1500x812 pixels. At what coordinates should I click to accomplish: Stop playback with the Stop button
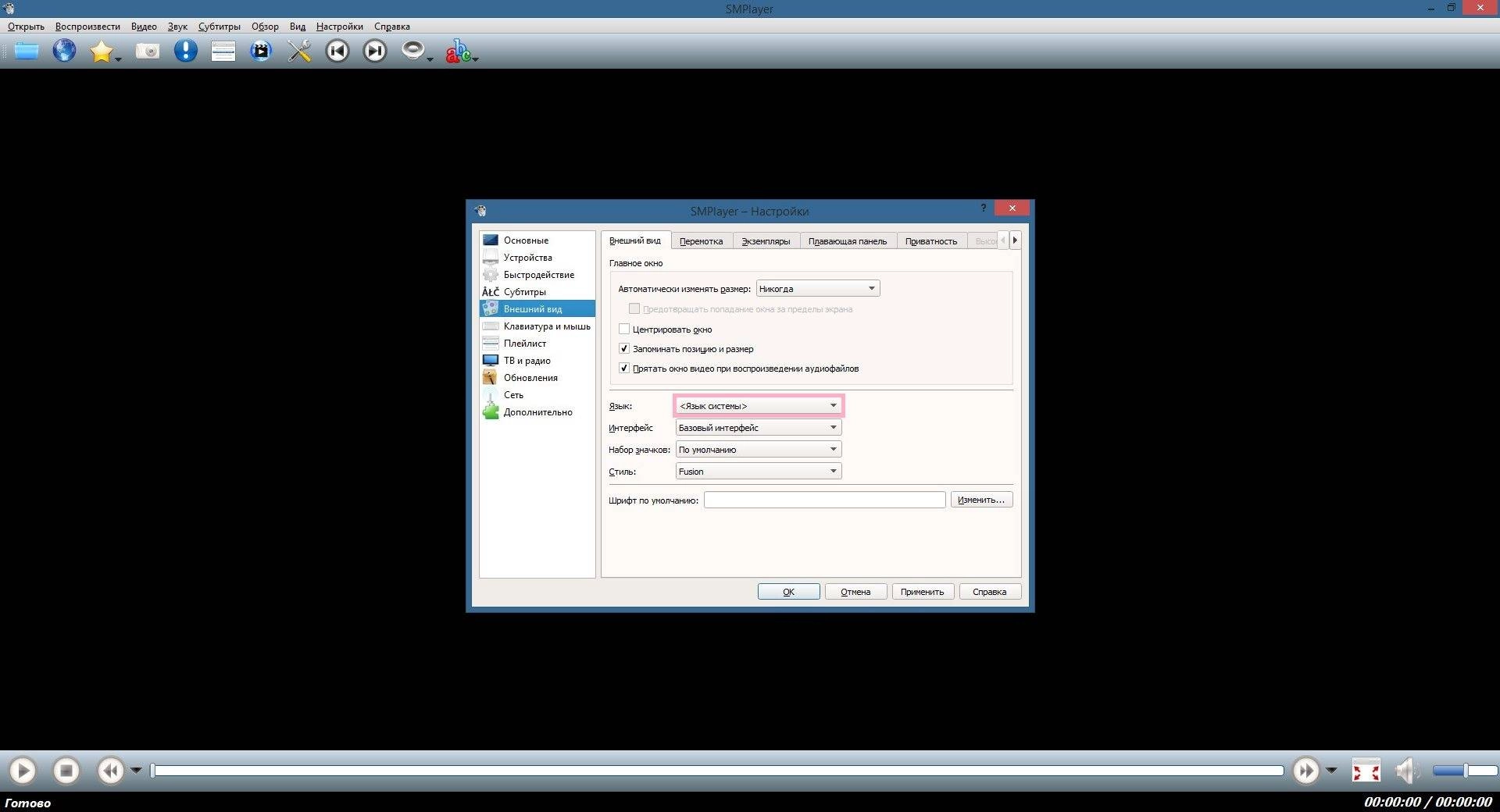66,771
